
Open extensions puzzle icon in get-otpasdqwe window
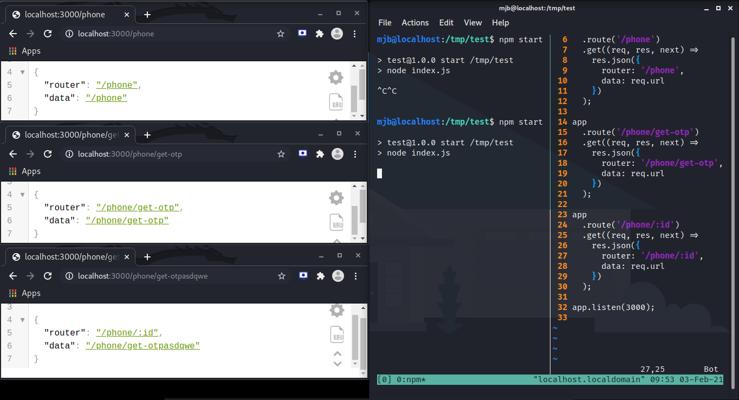[x=320, y=275]
